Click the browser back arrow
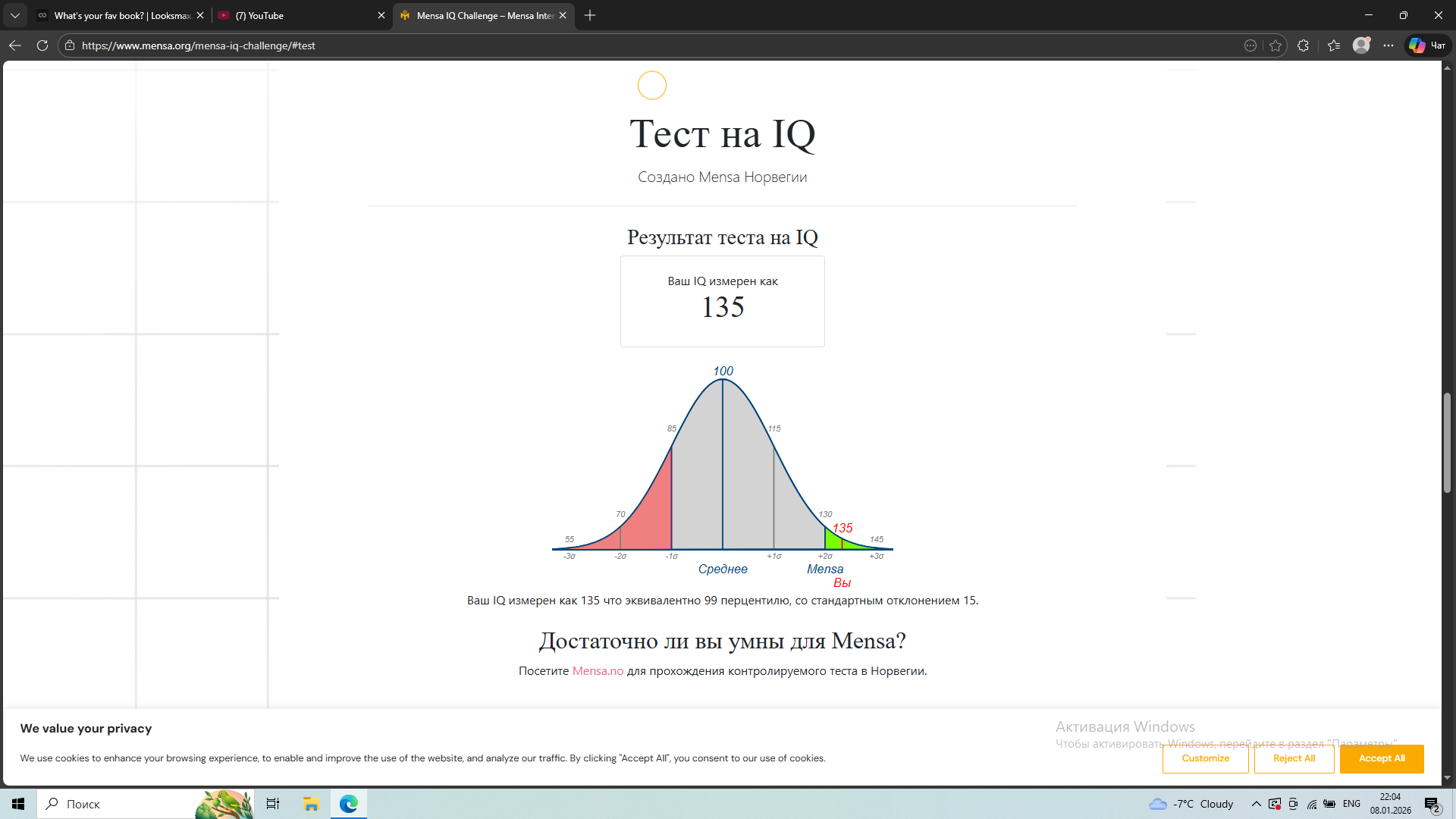The image size is (1456, 819). tap(15, 45)
